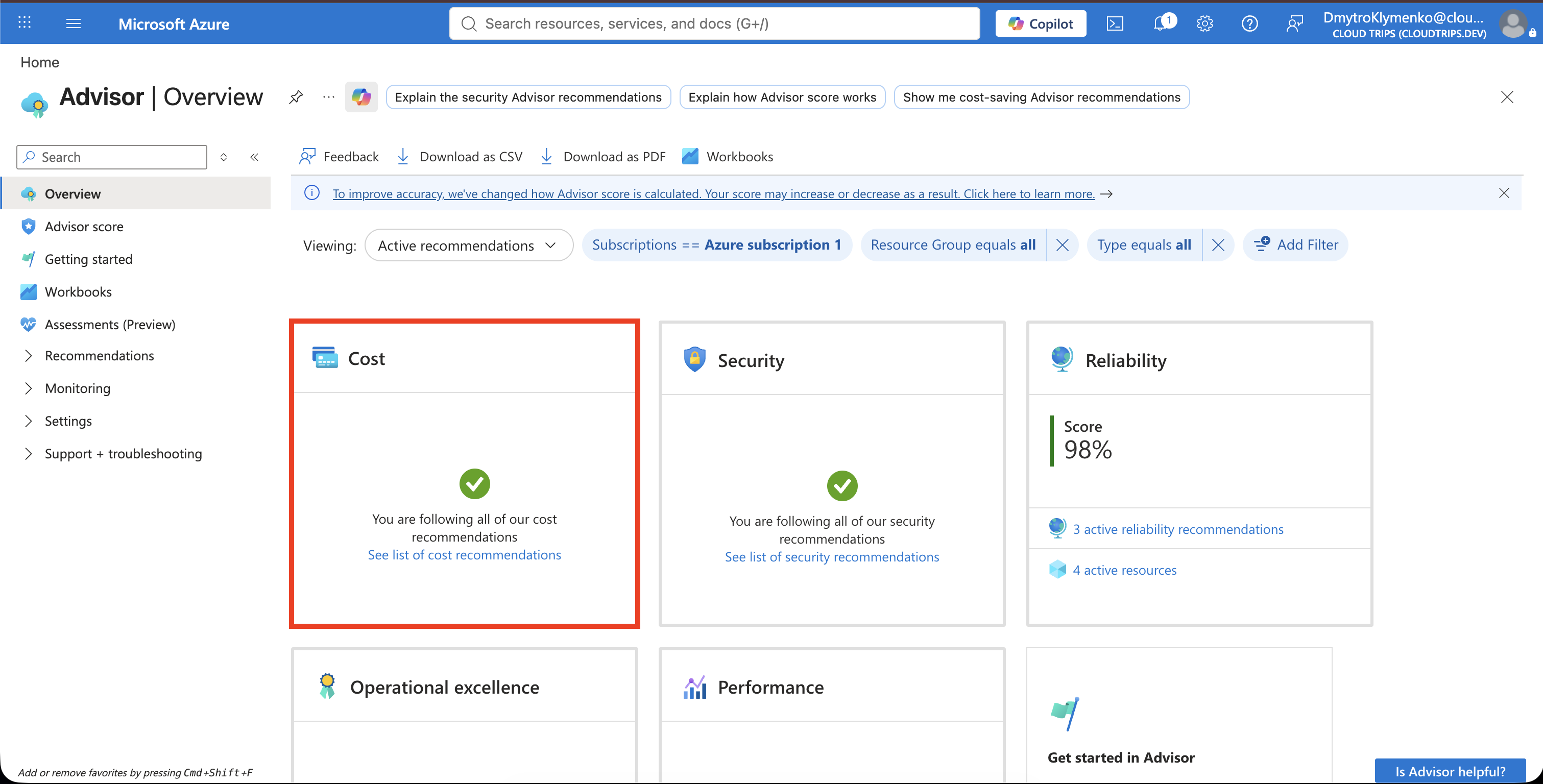Viewport: 1543px width, 784px height.
Task: Click the Reliability card globe icon
Action: pos(1062,359)
